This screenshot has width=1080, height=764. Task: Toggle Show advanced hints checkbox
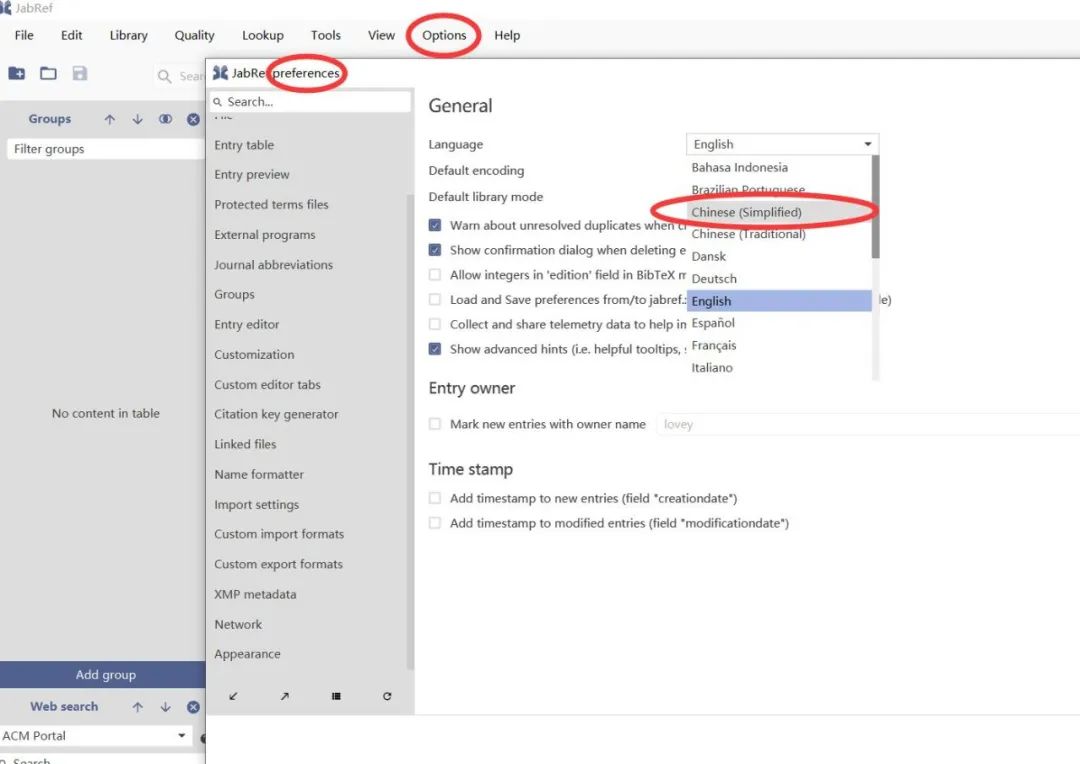click(x=435, y=349)
